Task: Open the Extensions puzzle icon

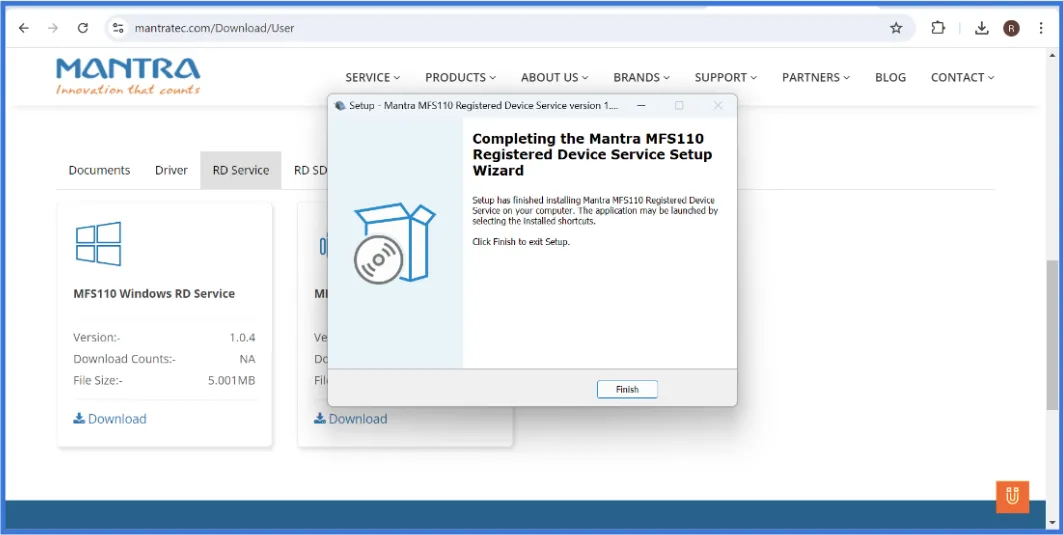Action: pos(938,28)
